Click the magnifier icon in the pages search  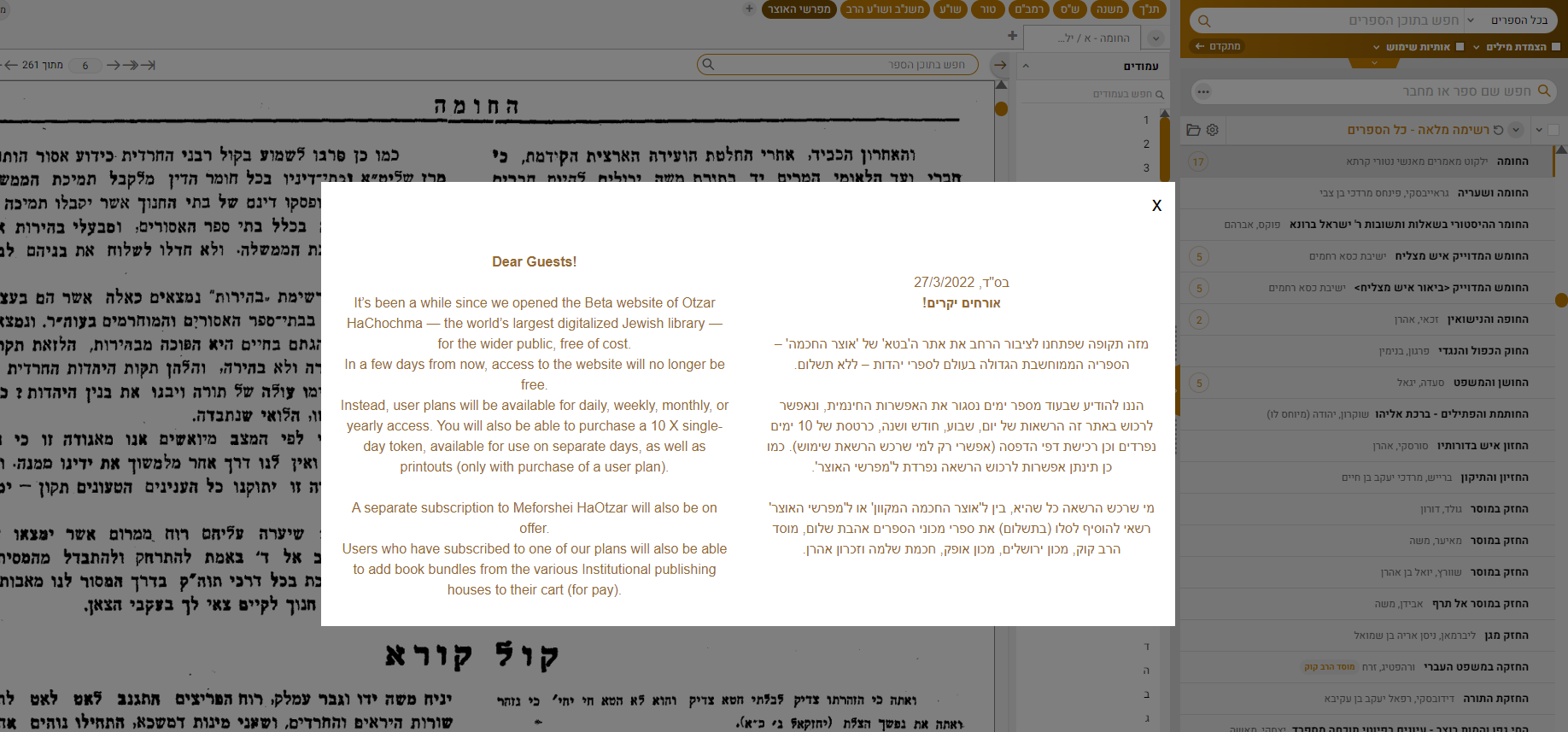tap(1160, 95)
